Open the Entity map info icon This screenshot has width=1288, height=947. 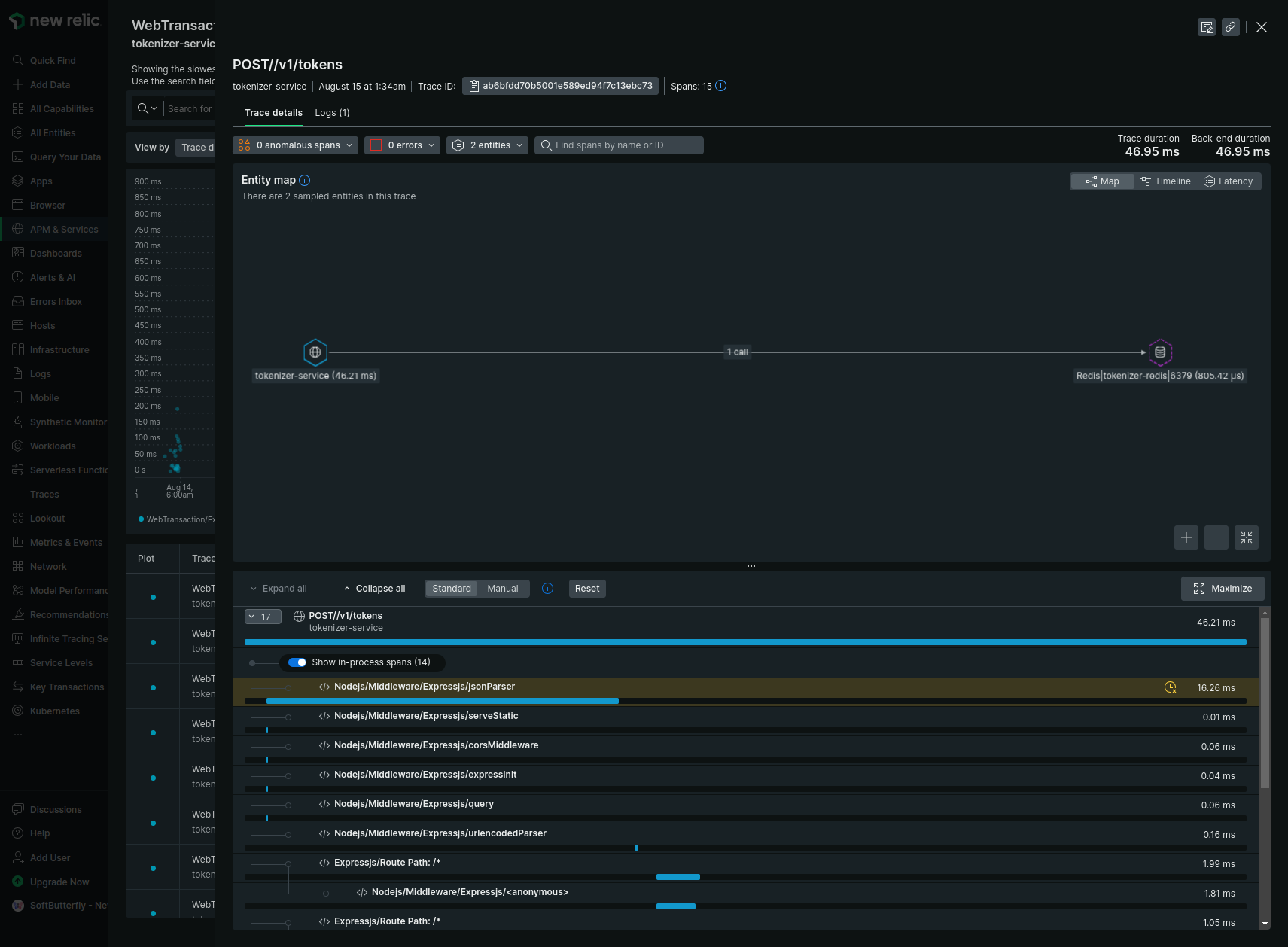[305, 180]
